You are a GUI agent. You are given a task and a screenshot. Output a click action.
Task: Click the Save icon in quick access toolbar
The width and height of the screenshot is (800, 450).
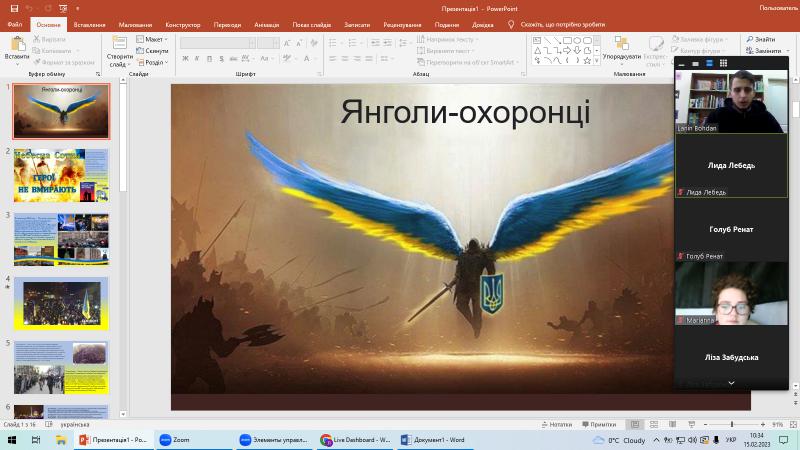[x=14, y=8]
